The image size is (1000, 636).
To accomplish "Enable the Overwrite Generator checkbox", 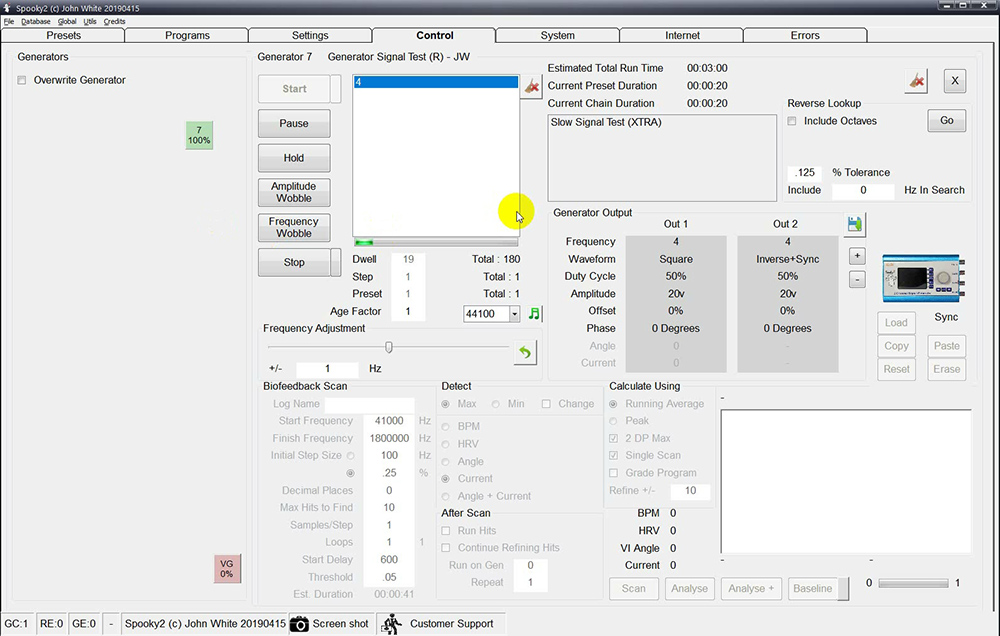I will [x=22, y=80].
